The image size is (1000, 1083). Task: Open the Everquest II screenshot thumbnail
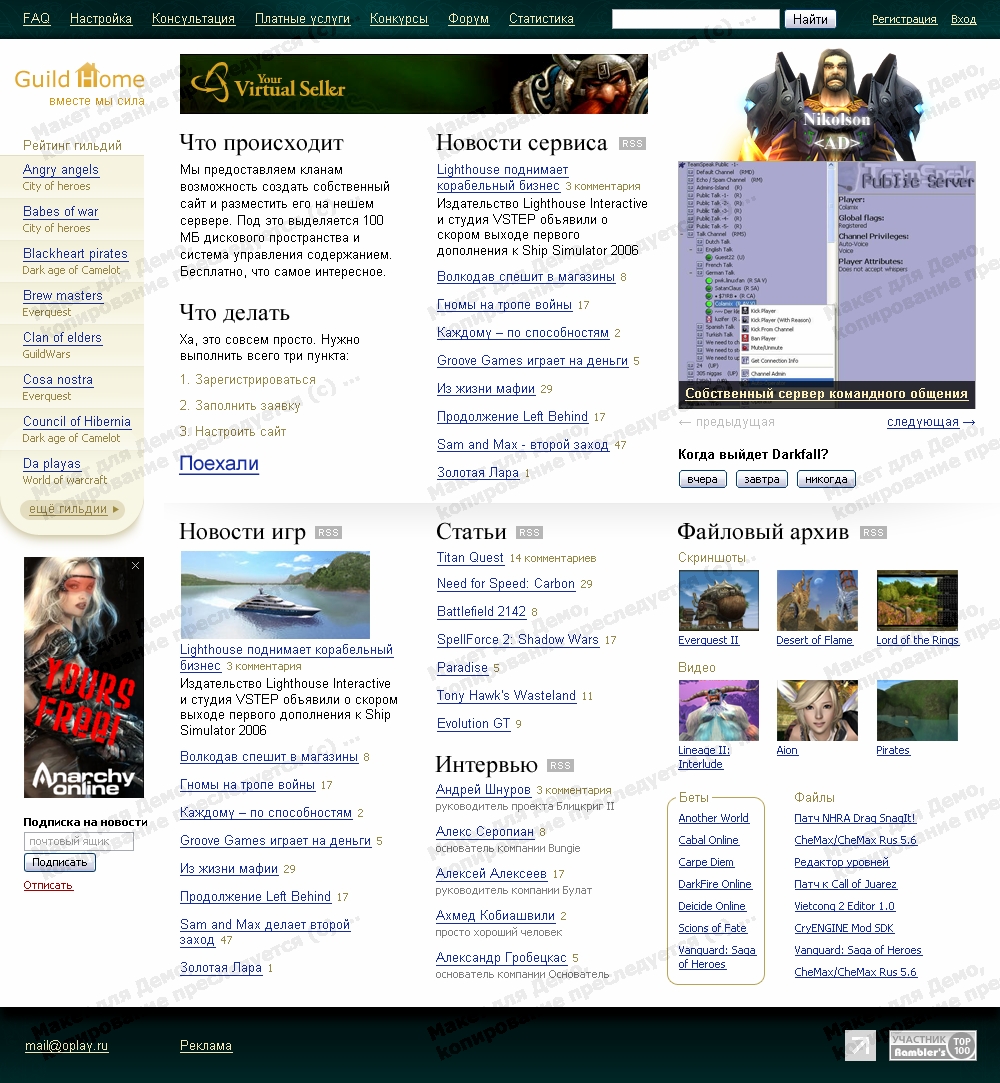coord(718,600)
